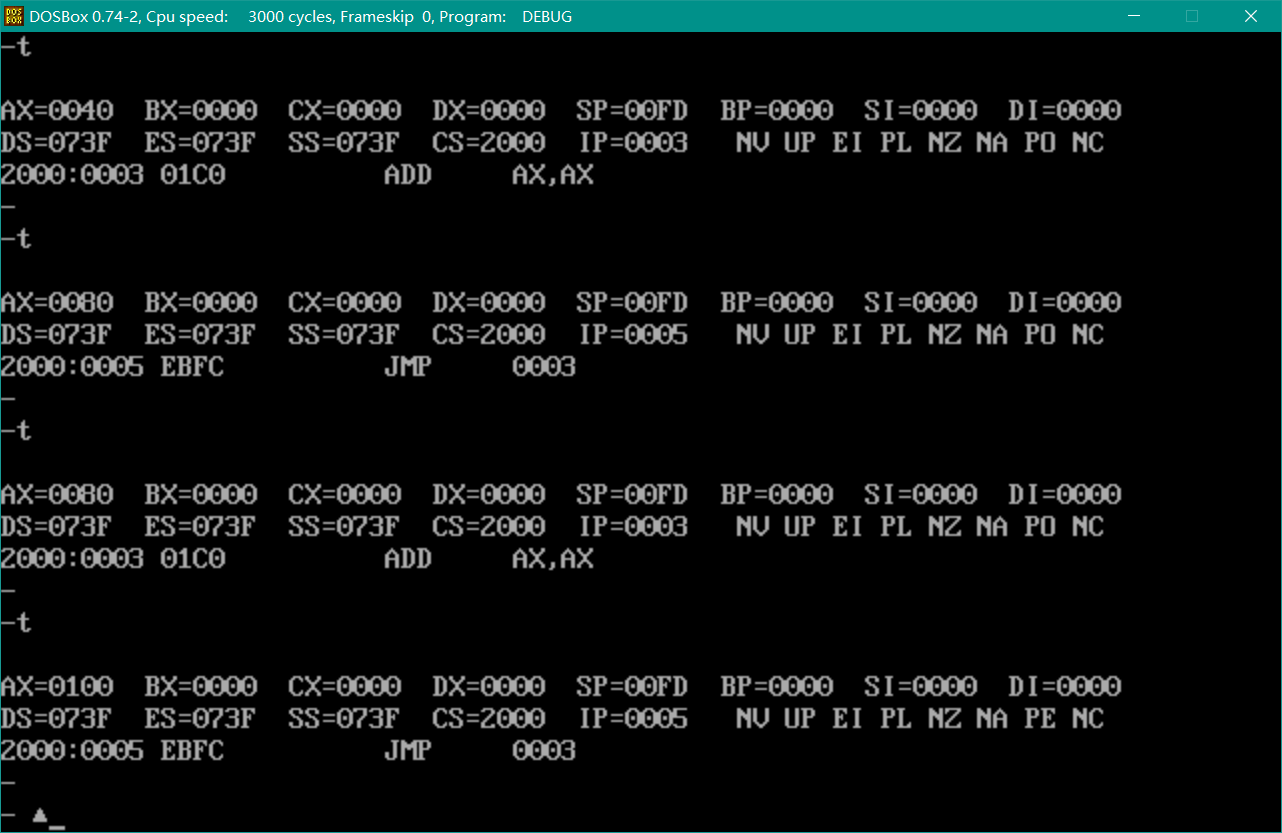Click SI=0000 in the AX=0040 row

(x=921, y=110)
